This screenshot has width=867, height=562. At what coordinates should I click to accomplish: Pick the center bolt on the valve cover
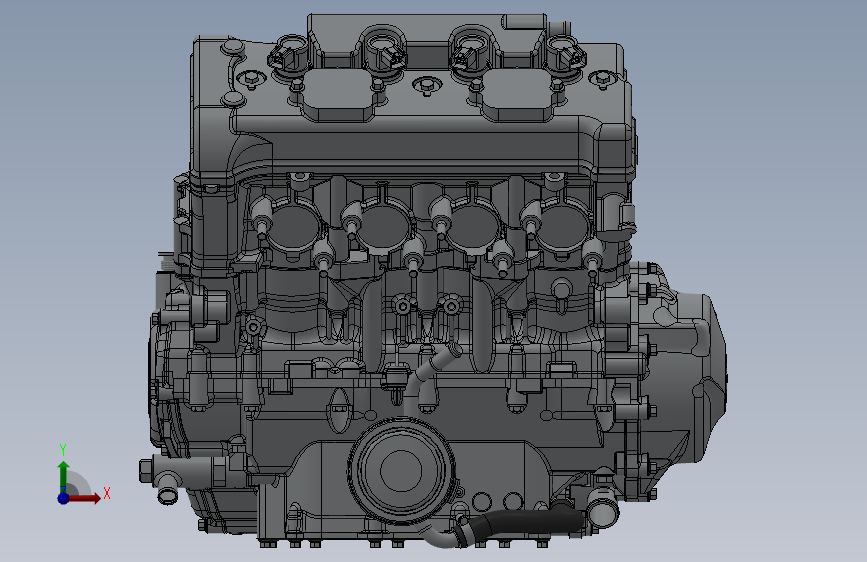(x=426, y=85)
